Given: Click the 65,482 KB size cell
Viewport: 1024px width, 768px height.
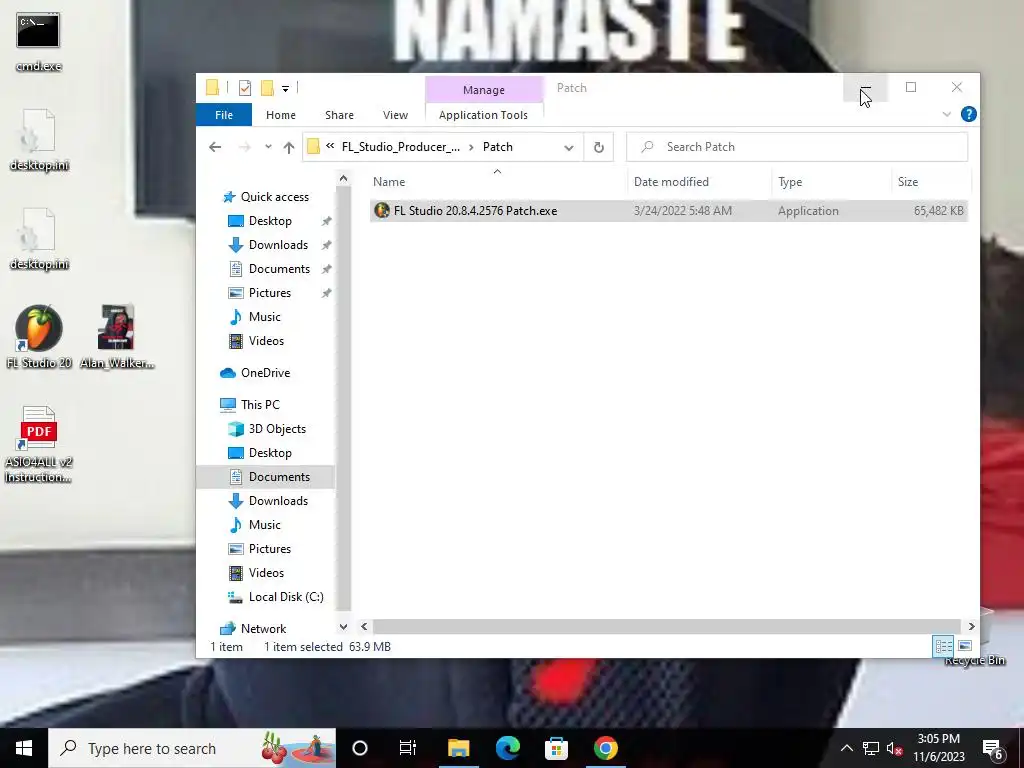Looking at the screenshot, I should 938,211.
